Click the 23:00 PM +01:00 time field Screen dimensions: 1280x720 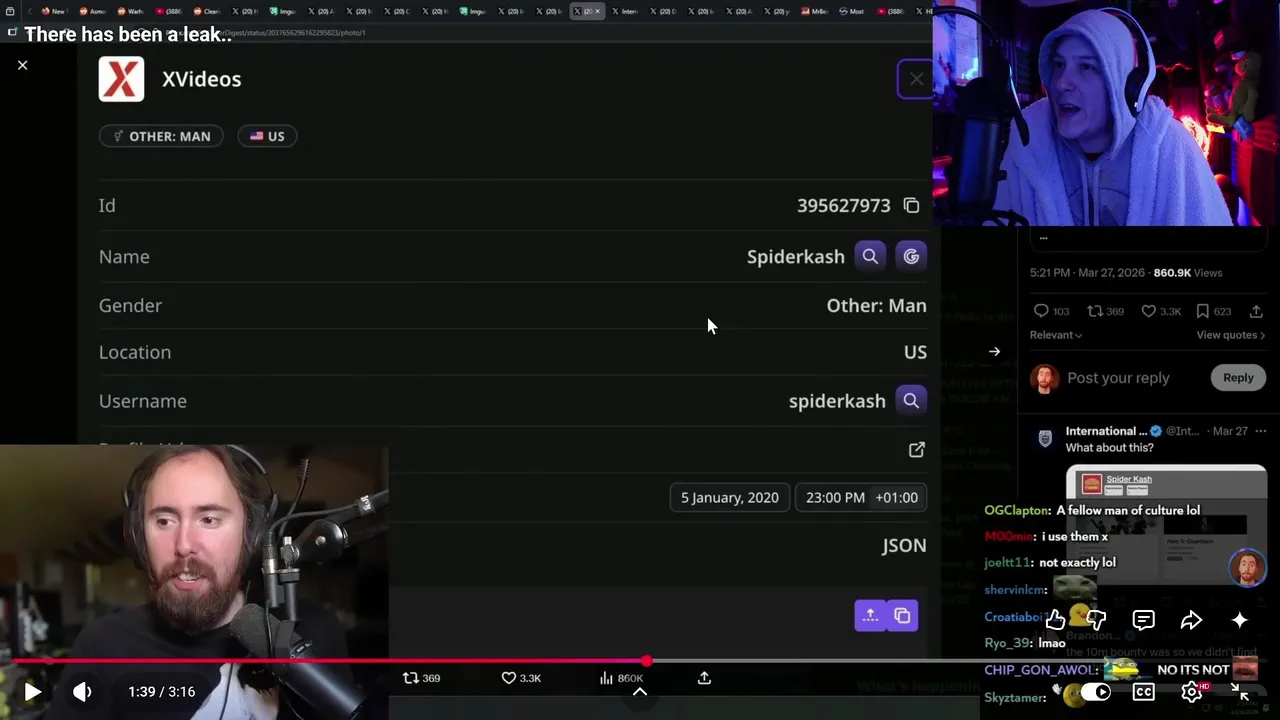coord(861,497)
